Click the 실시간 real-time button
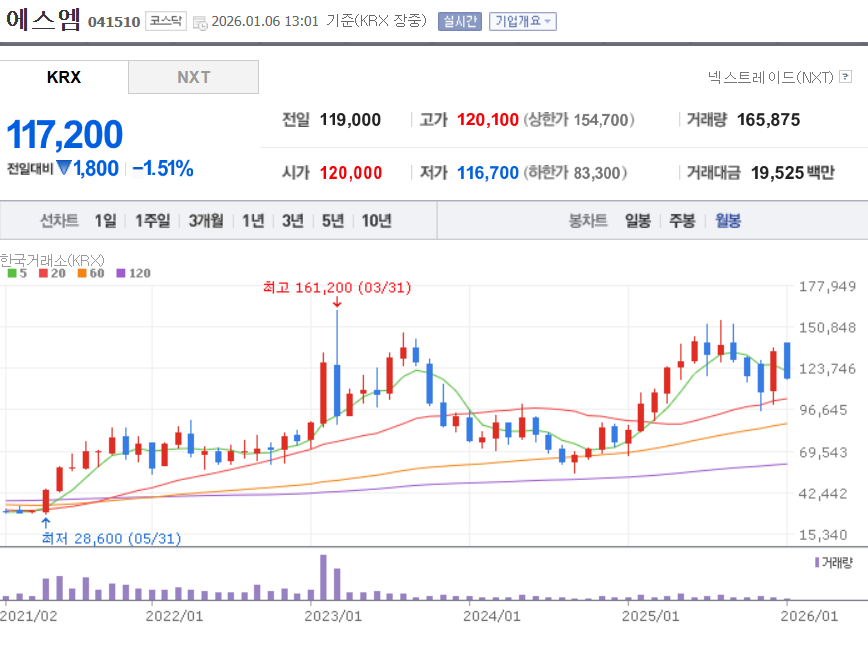868x646 pixels. pos(459,22)
